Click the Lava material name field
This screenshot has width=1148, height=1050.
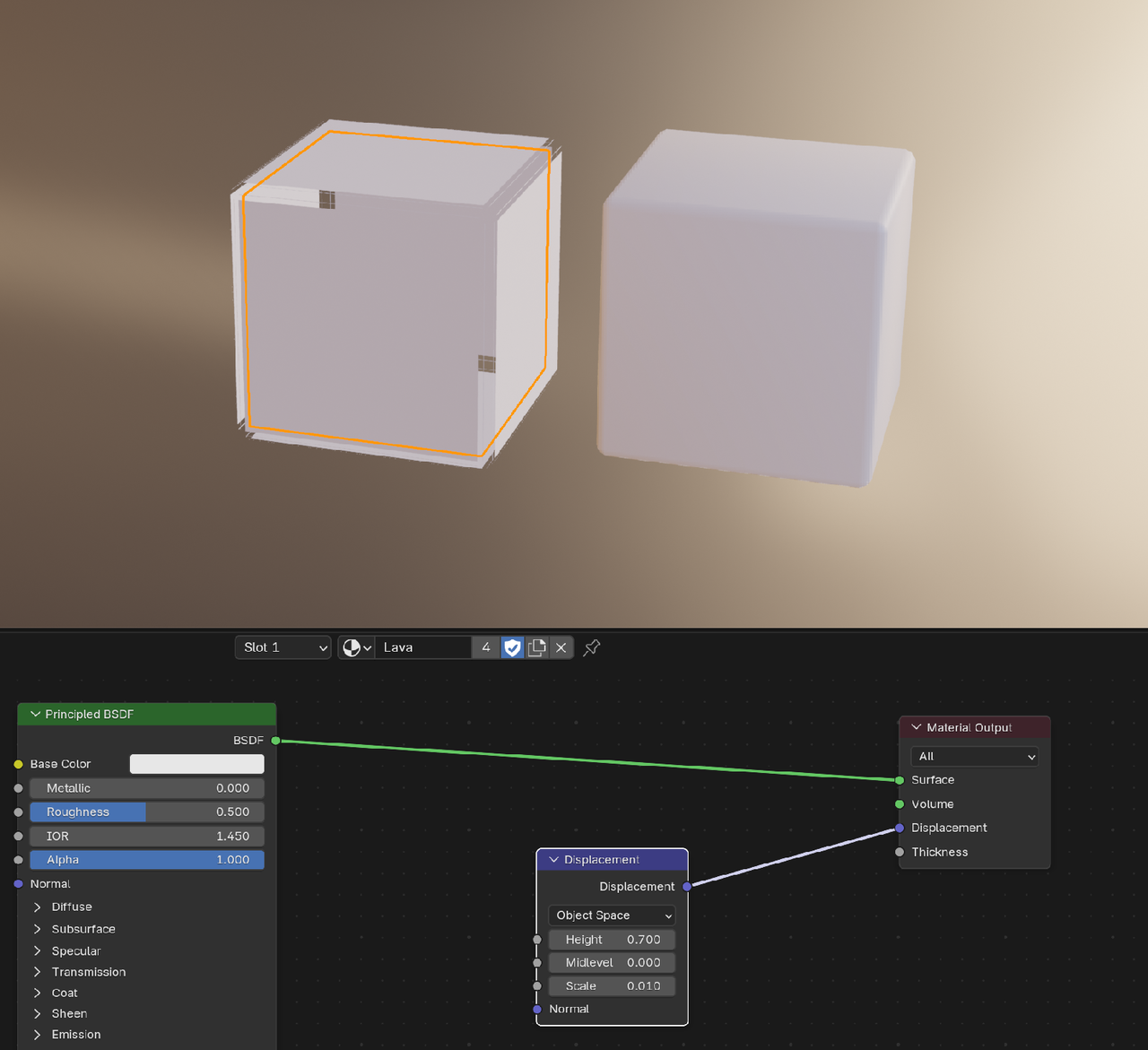(423, 646)
